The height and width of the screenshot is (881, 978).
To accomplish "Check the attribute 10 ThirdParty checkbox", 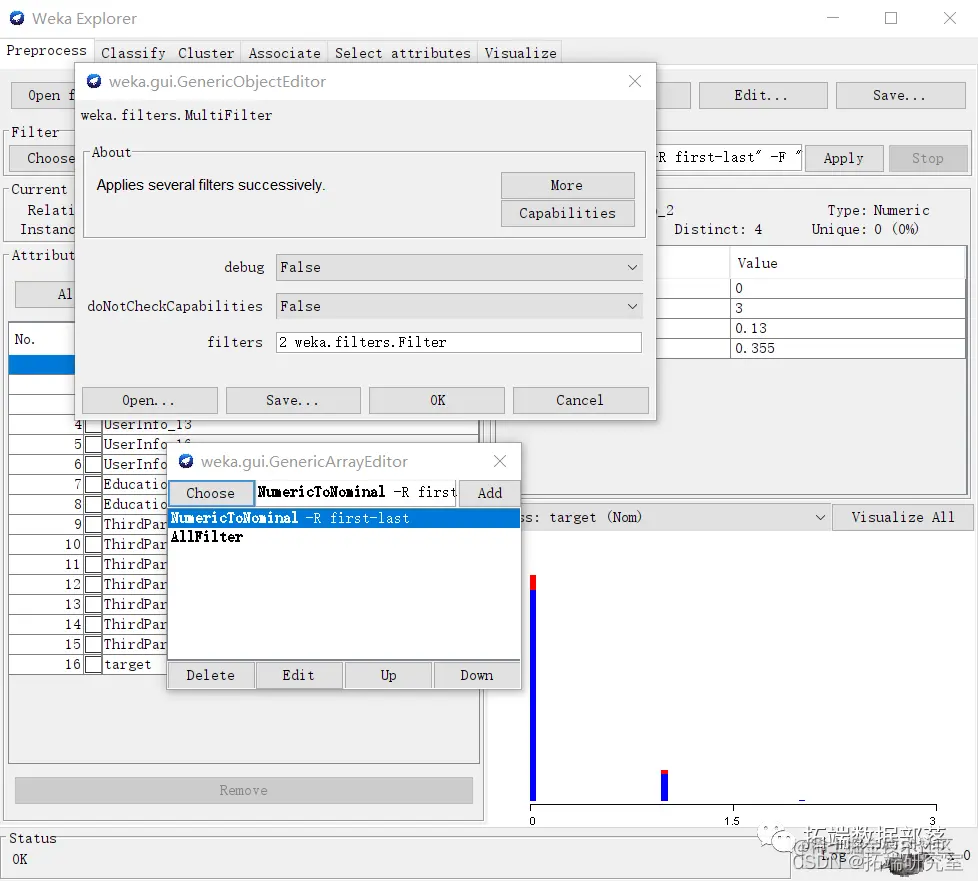I will 93,545.
